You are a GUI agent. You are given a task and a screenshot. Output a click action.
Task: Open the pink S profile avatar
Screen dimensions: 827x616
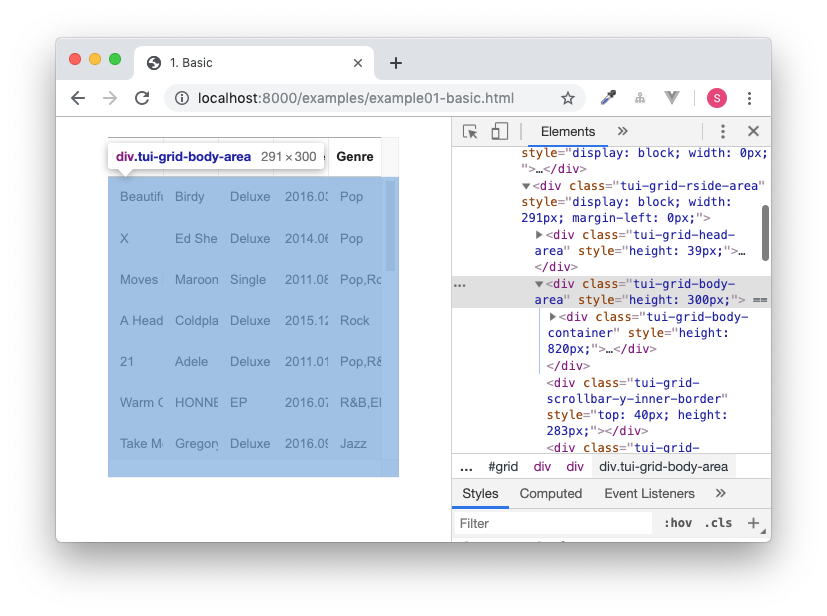click(717, 98)
